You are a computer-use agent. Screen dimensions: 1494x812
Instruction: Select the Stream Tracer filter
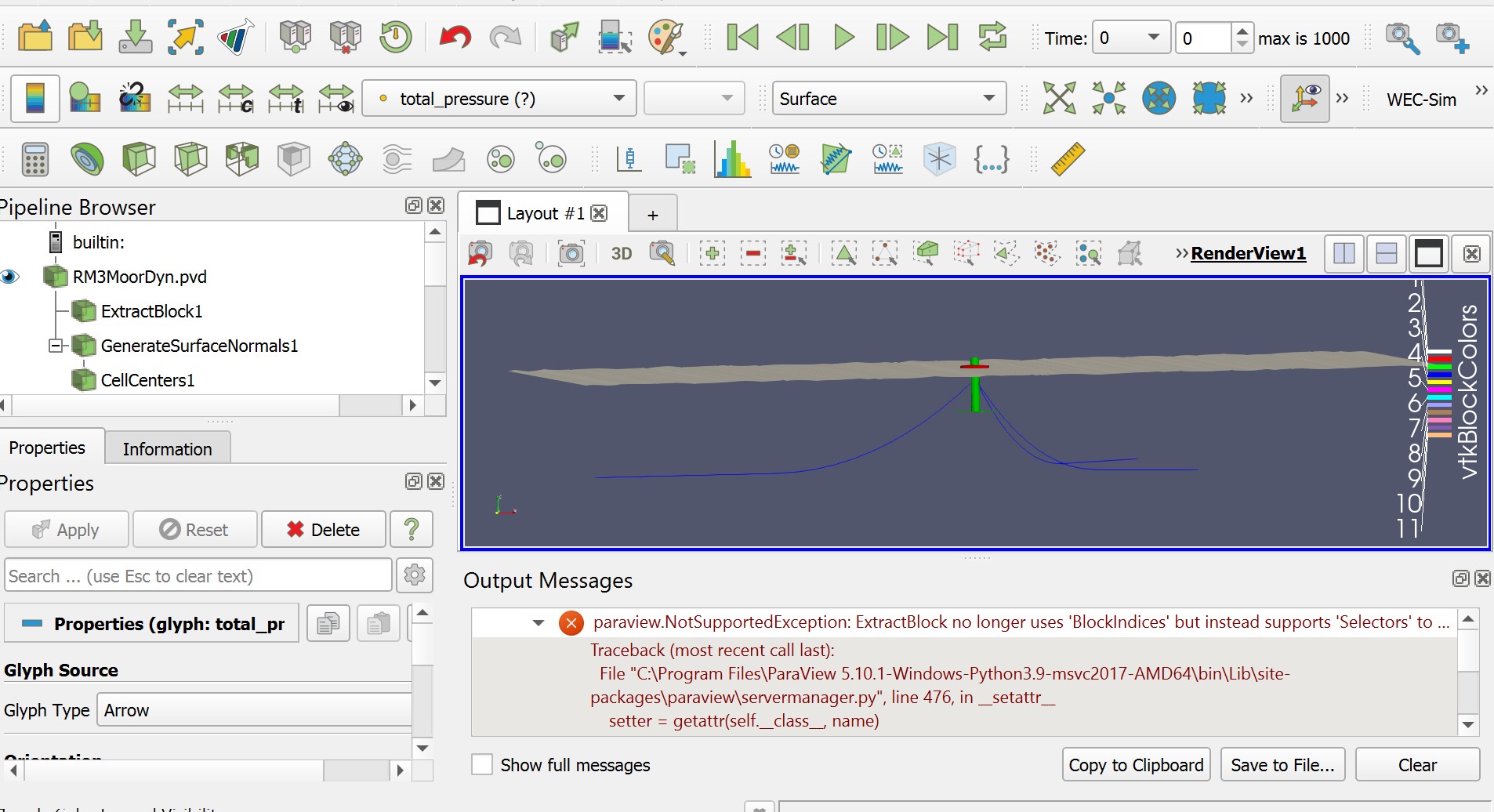pos(397,158)
